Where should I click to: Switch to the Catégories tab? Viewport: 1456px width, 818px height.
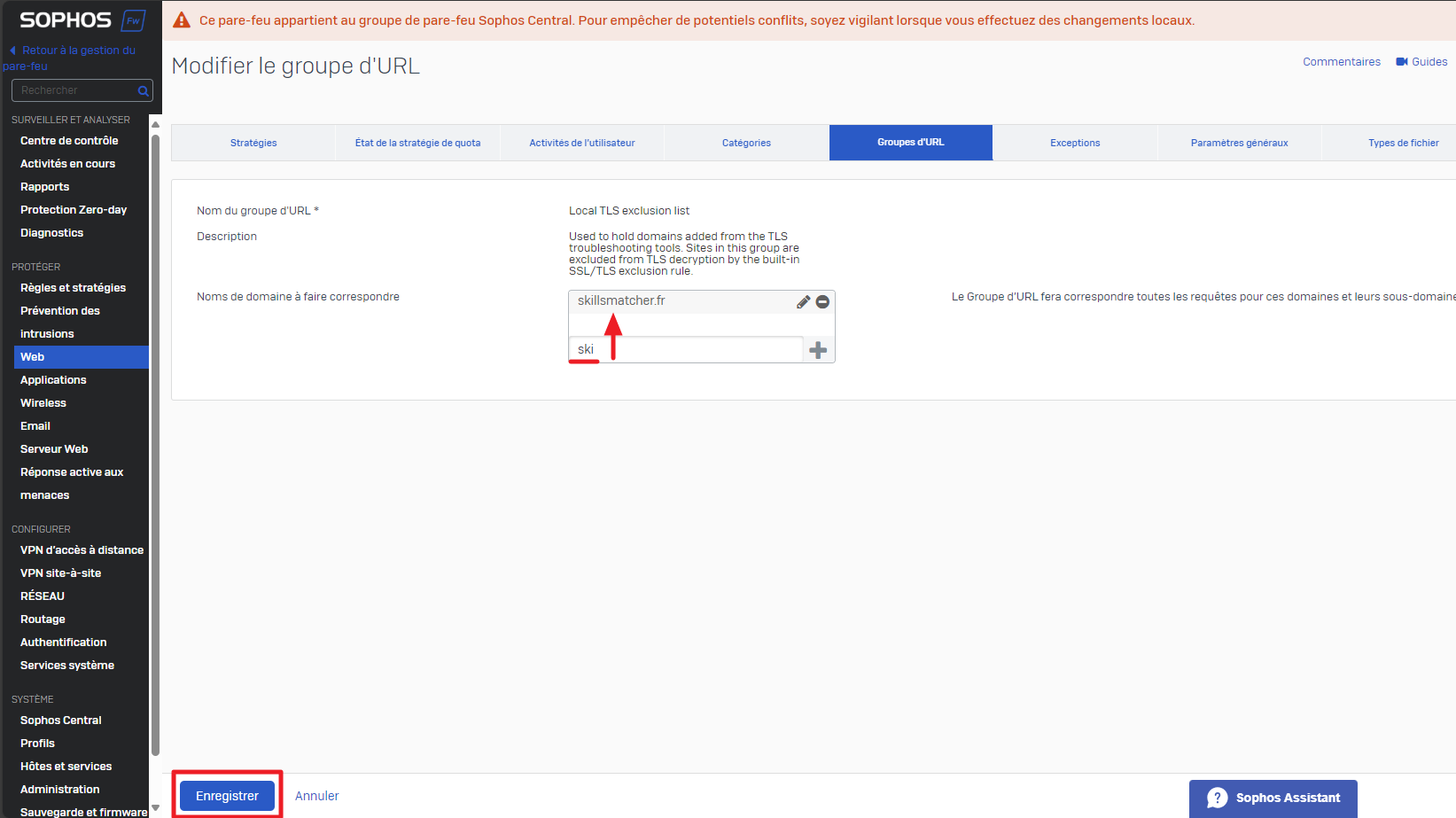point(746,143)
